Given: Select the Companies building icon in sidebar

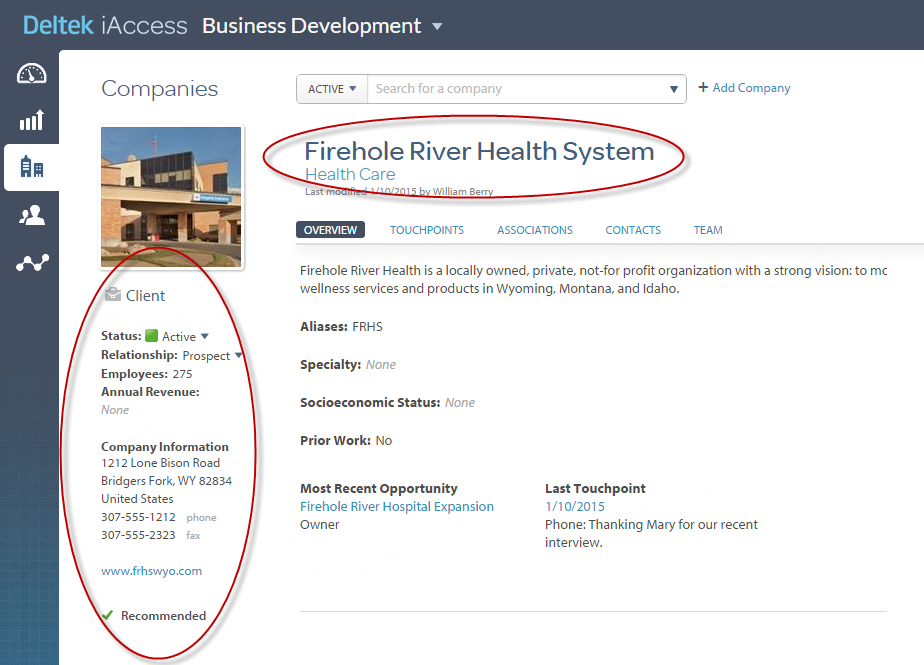Looking at the screenshot, I should 32,167.
